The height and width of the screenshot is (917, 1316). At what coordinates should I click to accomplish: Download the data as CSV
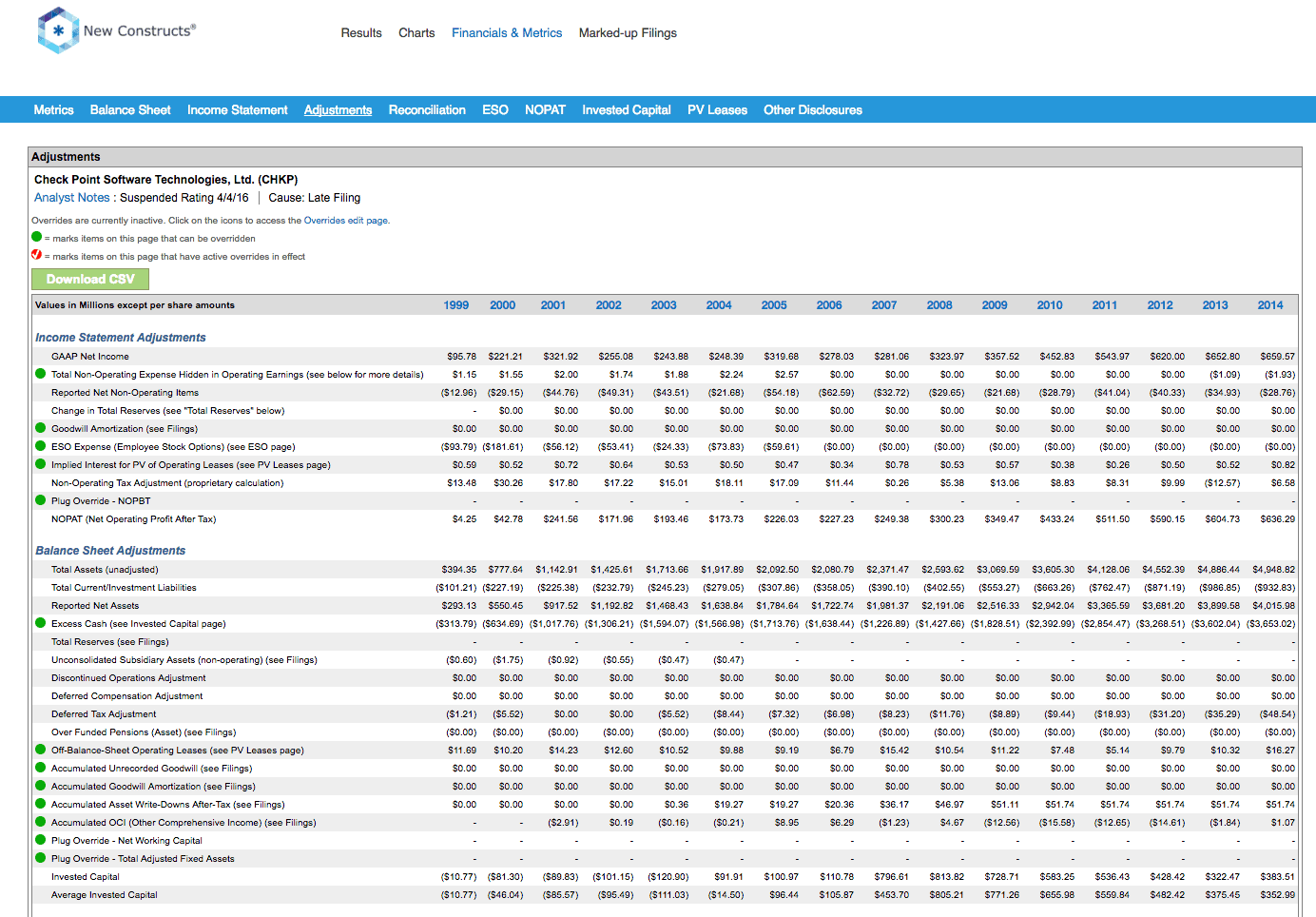[90, 279]
